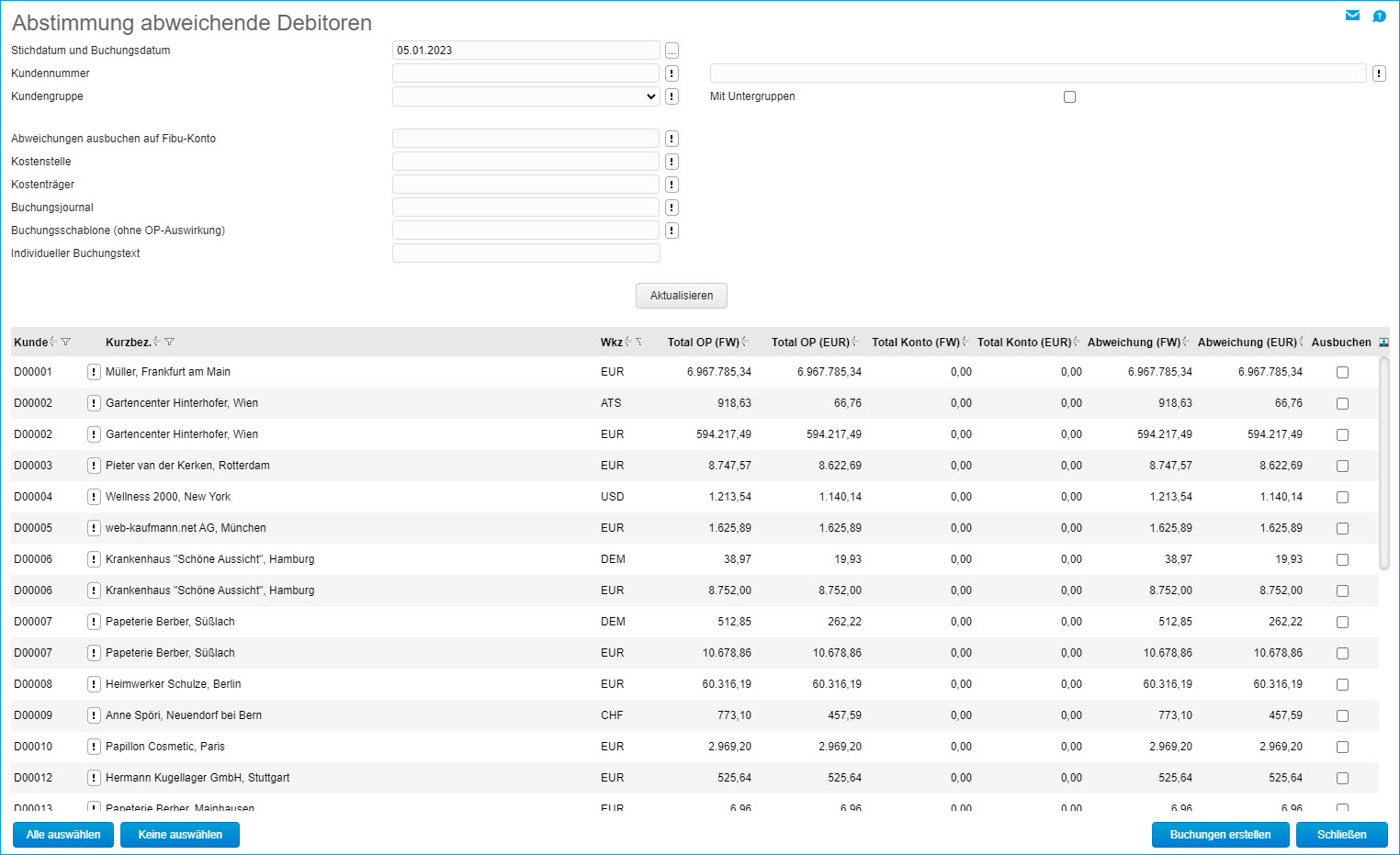The image size is (1400, 855).
Task: Open date picker next to Stichdatum field
Action: (x=672, y=51)
